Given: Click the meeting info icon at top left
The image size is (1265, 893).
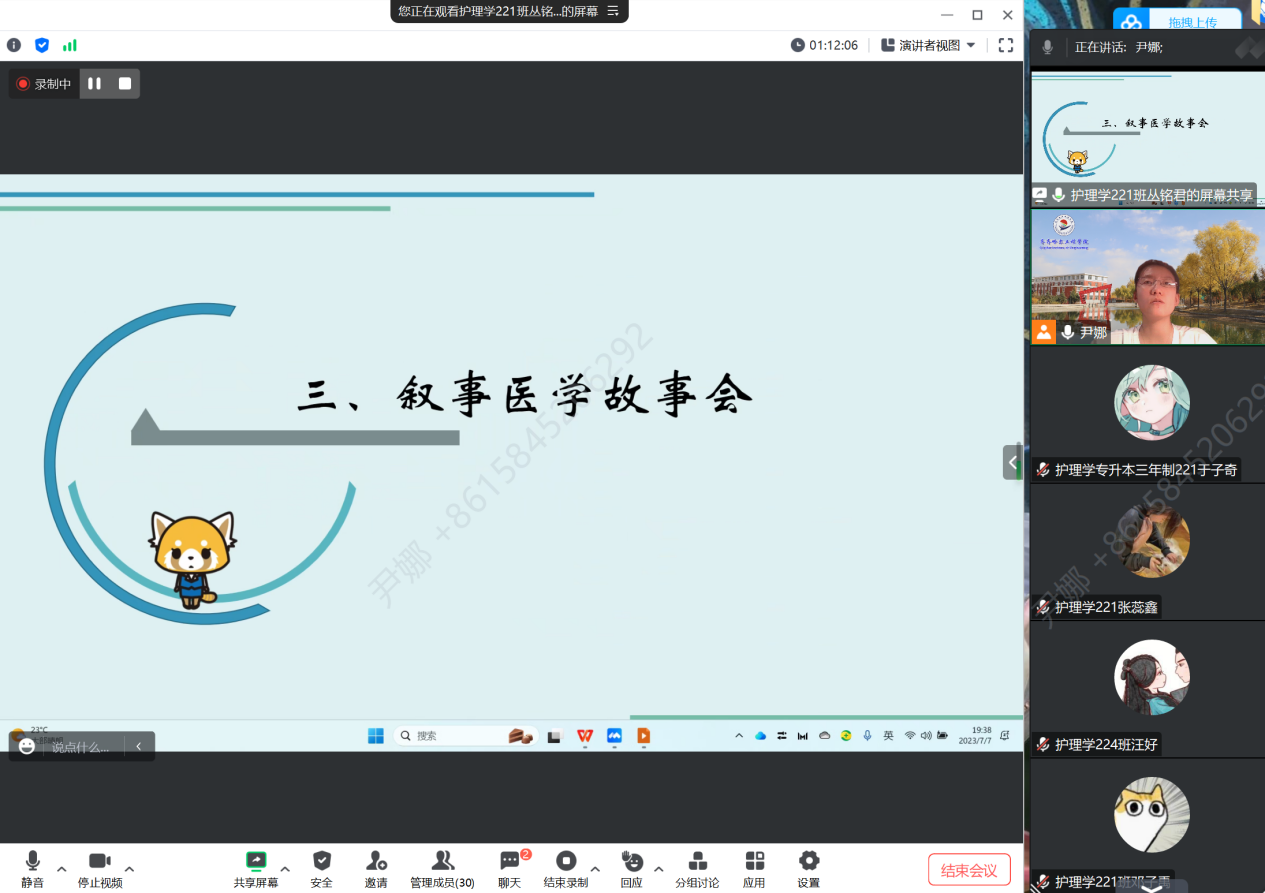Looking at the screenshot, I should click(14, 45).
